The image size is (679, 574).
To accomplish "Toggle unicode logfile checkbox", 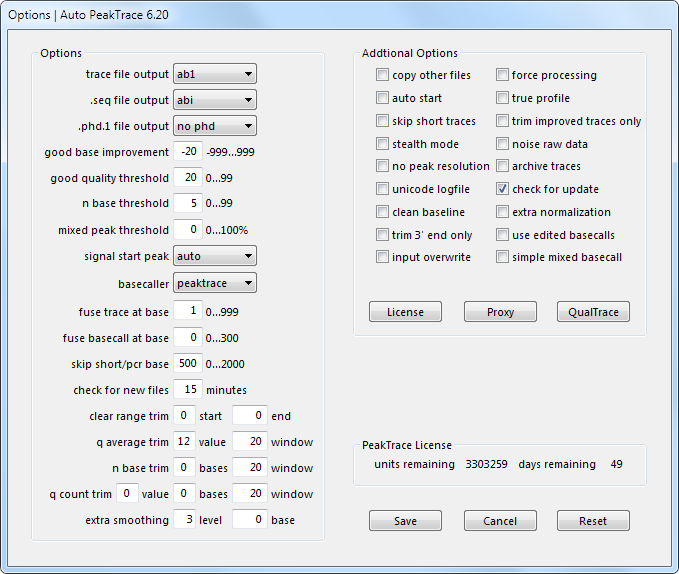I will 382,189.
